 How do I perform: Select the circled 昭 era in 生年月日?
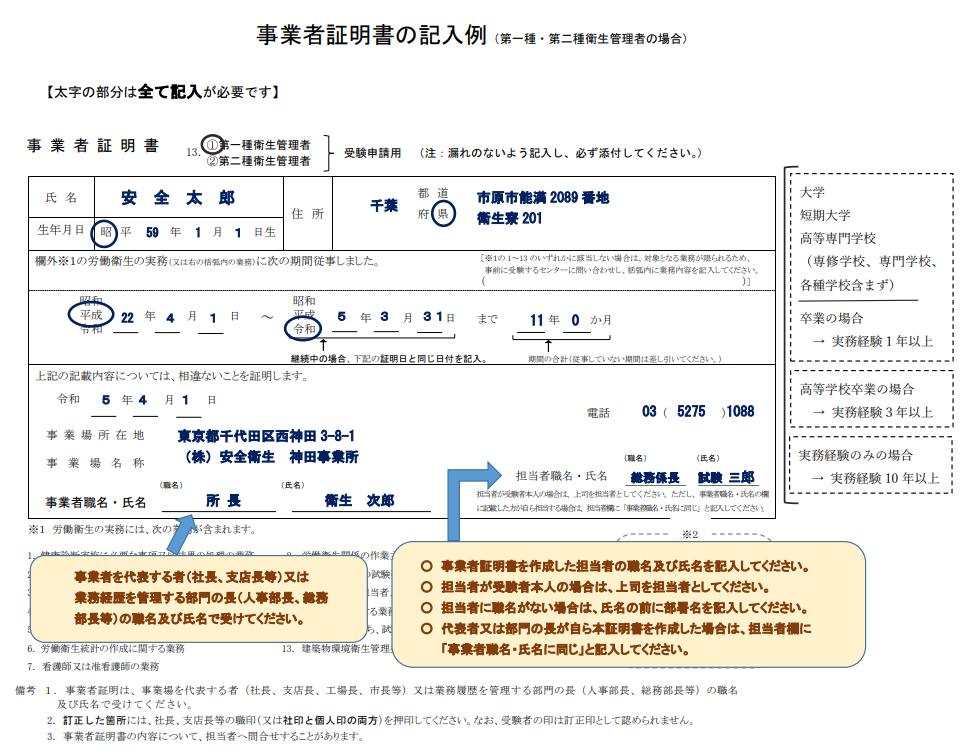pyautogui.click(x=105, y=232)
